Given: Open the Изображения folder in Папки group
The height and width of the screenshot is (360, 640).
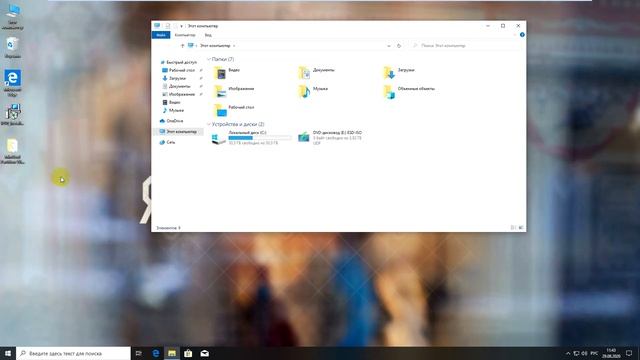Looking at the screenshot, I should (234, 91).
